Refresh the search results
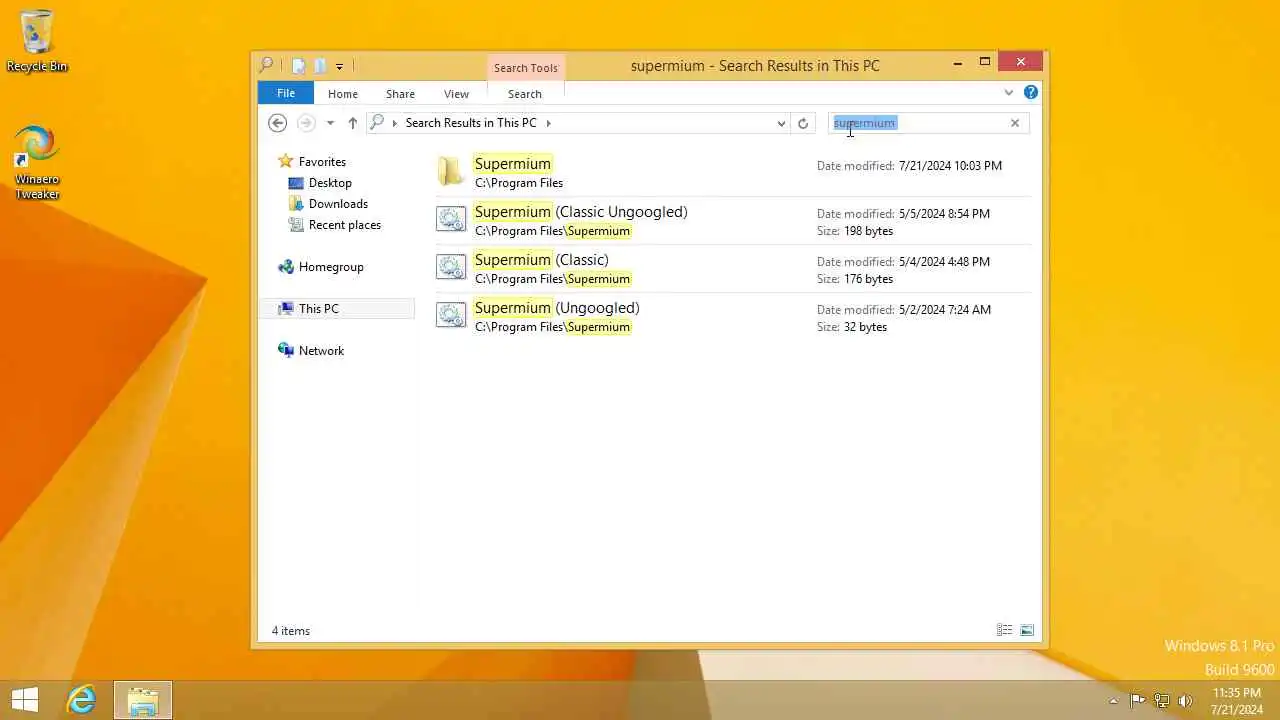 click(803, 123)
